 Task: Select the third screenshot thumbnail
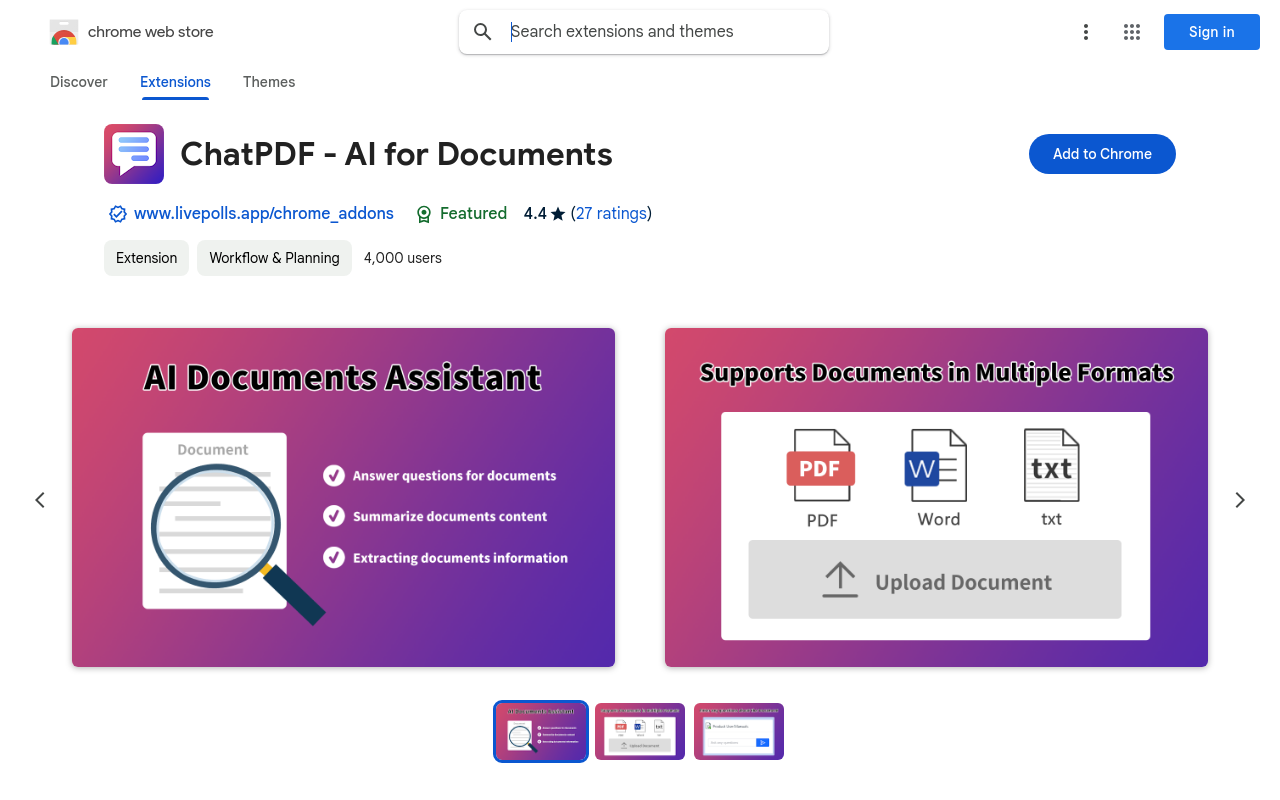(739, 732)
